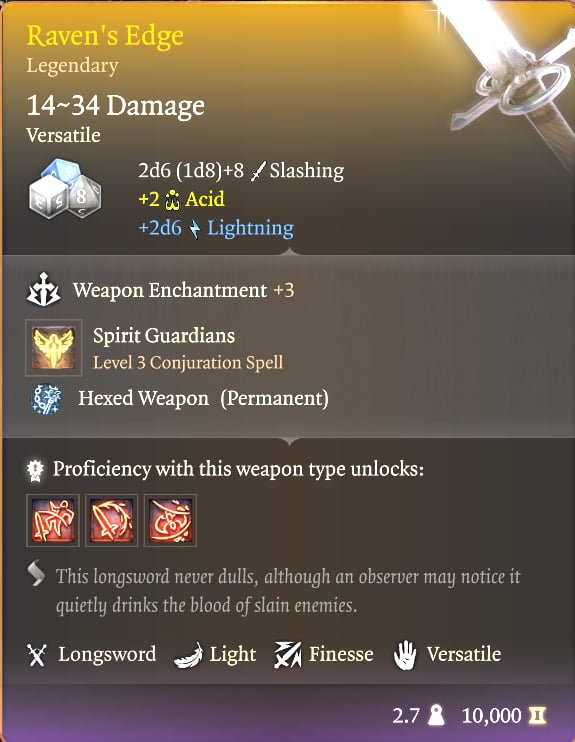Click the Finesse arrows icon
This screenshot has width=575, height=742.
[287, 654]
